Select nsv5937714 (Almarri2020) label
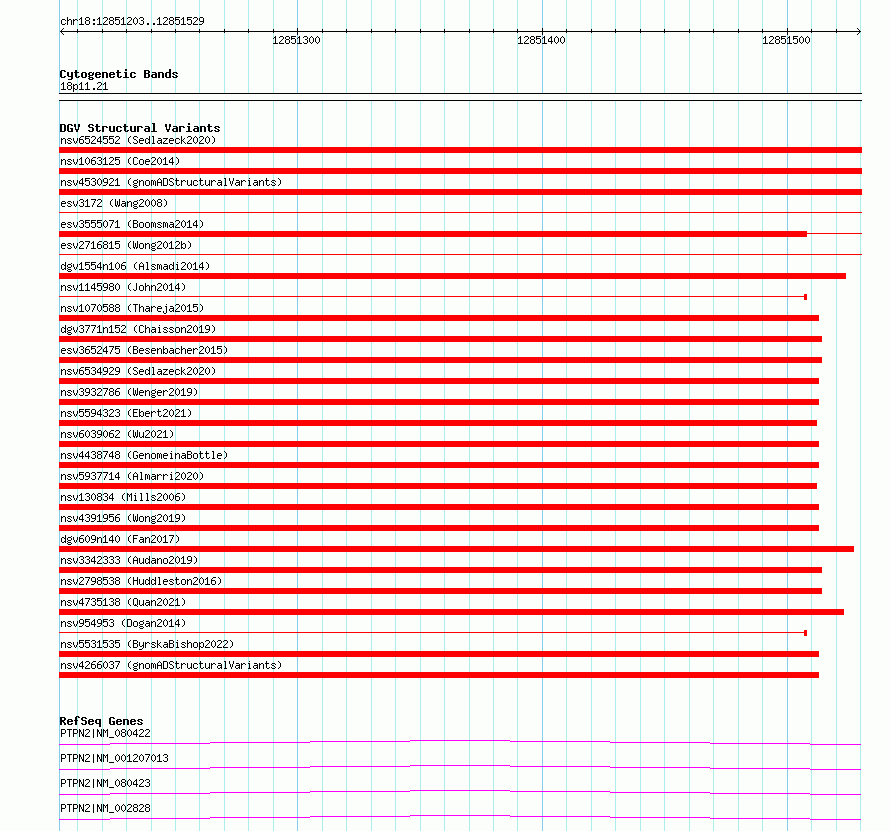The width and height of the screenshot is (890, 831). coord(132,476)
